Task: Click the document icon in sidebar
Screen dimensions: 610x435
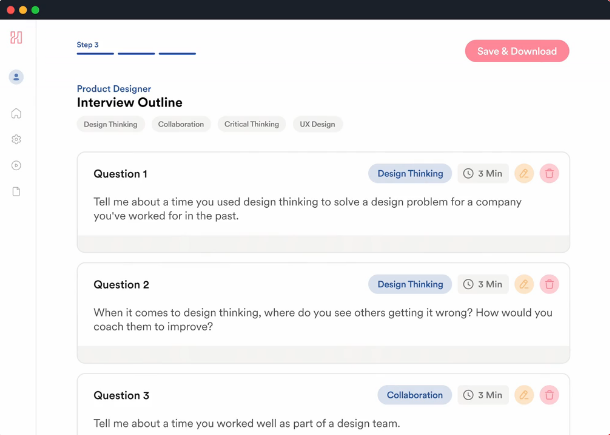Action: (x=16, y=191)
